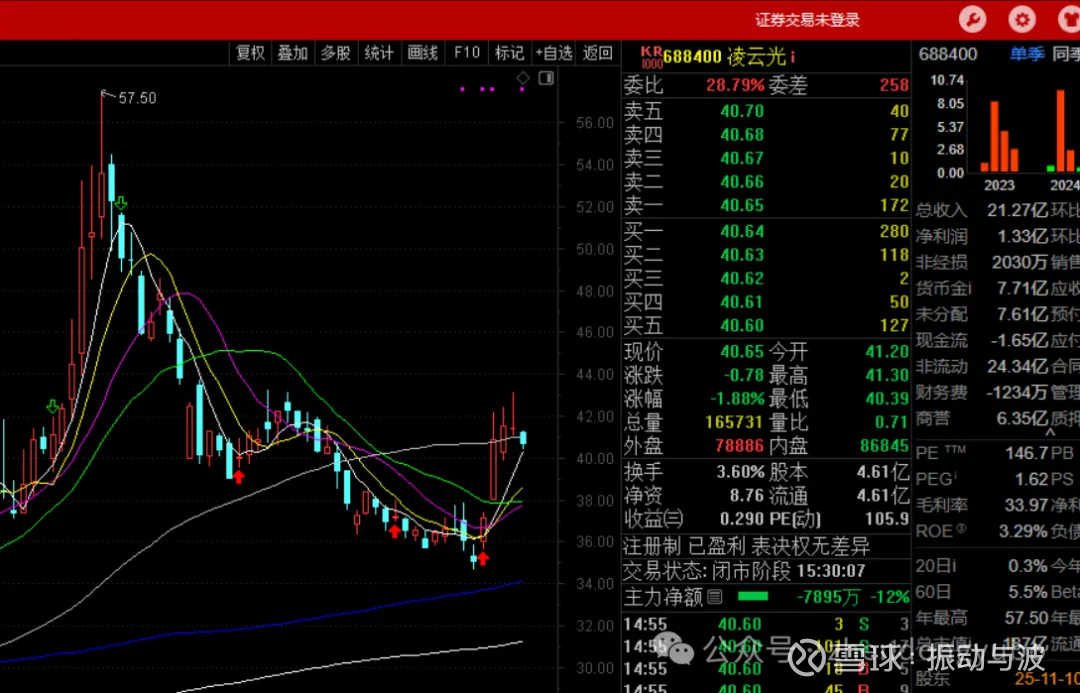Switch to 同季 tab
This screenshot has height=693, width=1080.
pyautogui.click(x=1066, y=54)
